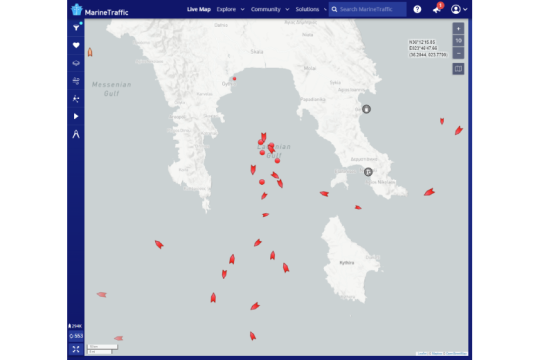Image resolution: width=540 pixels, height=360 pixels.
Task: Go to the Live Map tab
Action: (199, 9)
